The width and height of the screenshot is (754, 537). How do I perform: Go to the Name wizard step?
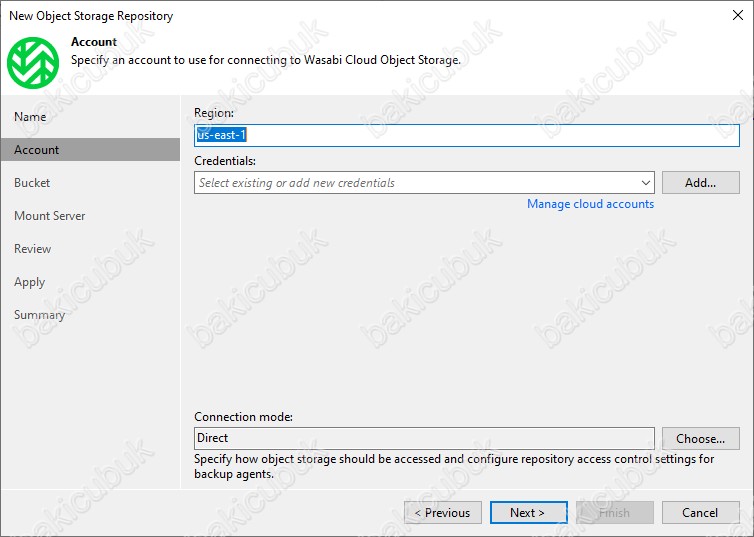(x=30, y=117)
